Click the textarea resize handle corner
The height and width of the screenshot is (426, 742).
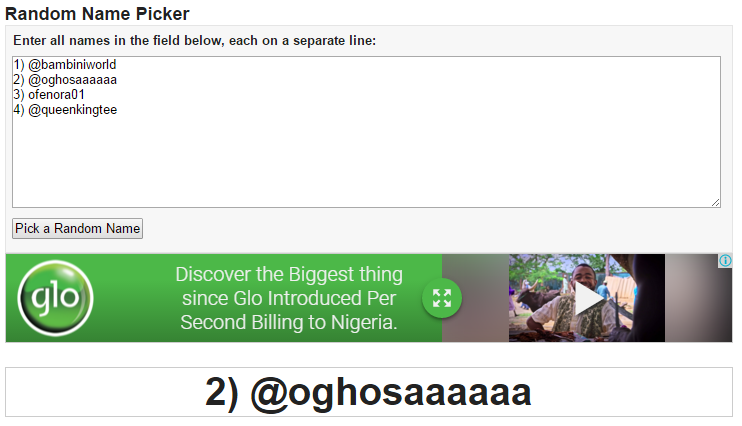tap(716, 203)
